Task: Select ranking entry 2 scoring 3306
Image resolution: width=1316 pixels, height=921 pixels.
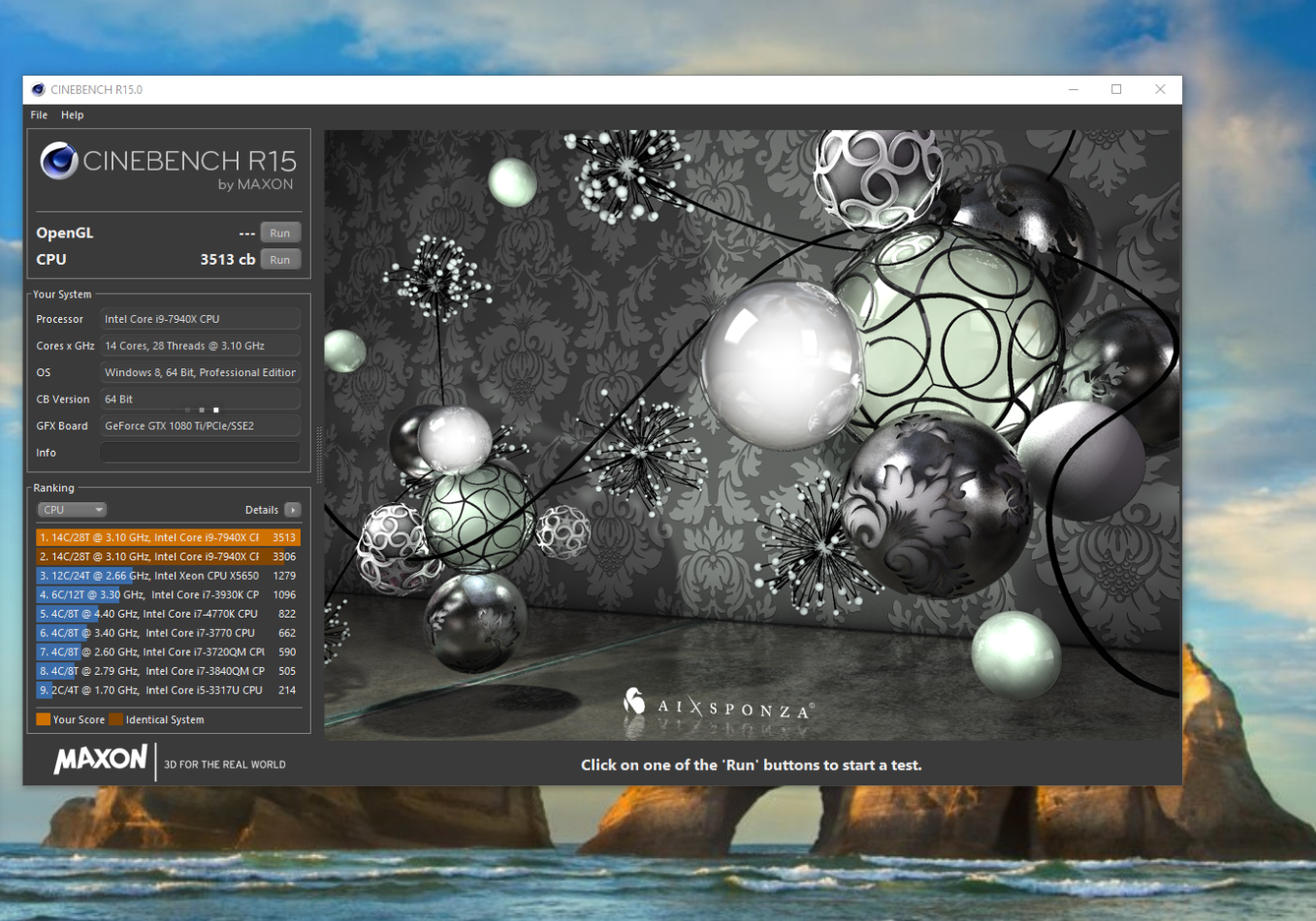Action: (168, 556)
